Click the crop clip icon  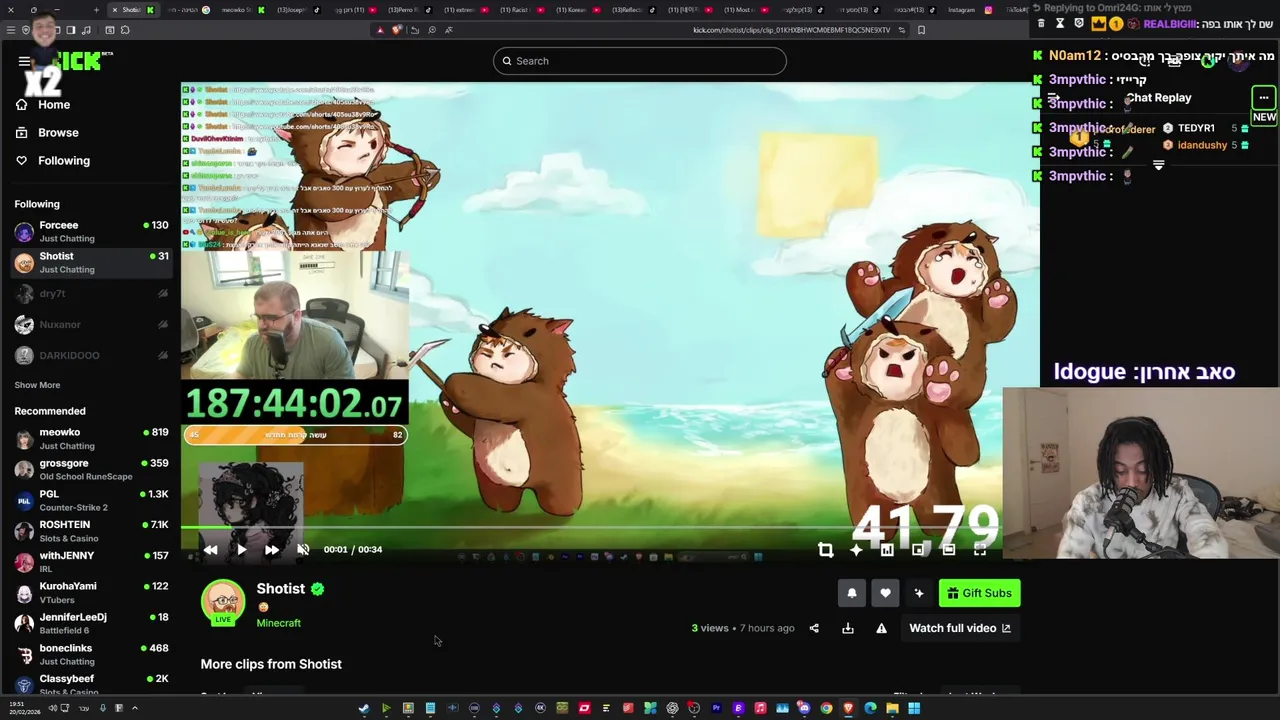[x=825, y=550]
